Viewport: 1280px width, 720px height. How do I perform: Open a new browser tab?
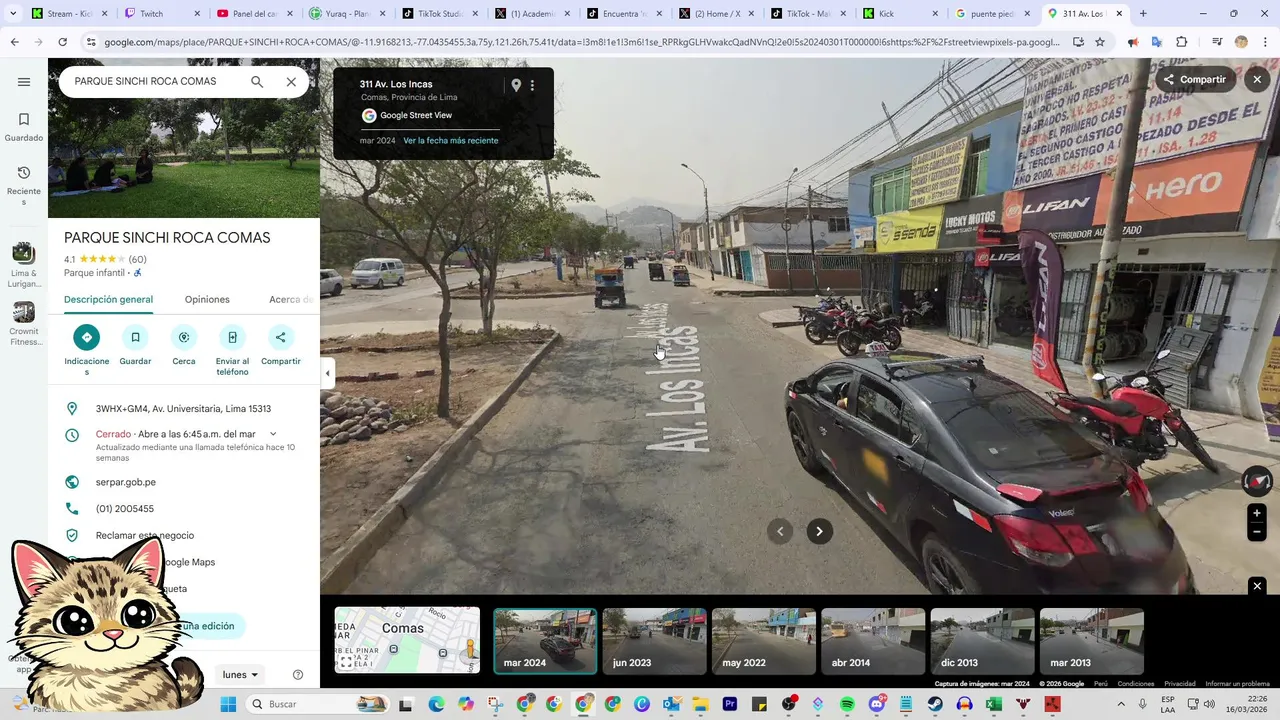1143,14
